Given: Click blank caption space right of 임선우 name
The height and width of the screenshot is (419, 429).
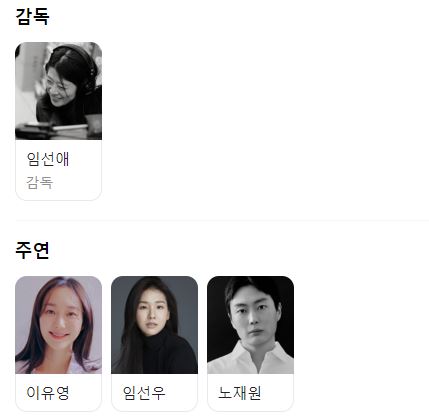Looking at the screenshot, I should pos(181,393).
